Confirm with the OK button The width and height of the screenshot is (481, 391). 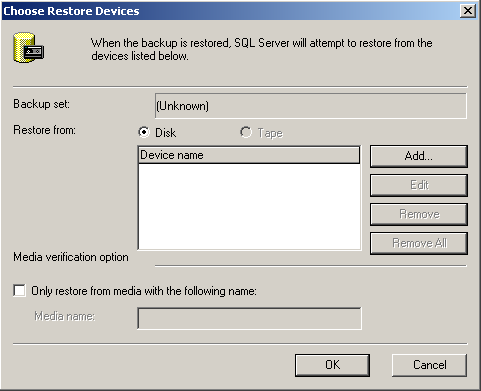[332, 365]
